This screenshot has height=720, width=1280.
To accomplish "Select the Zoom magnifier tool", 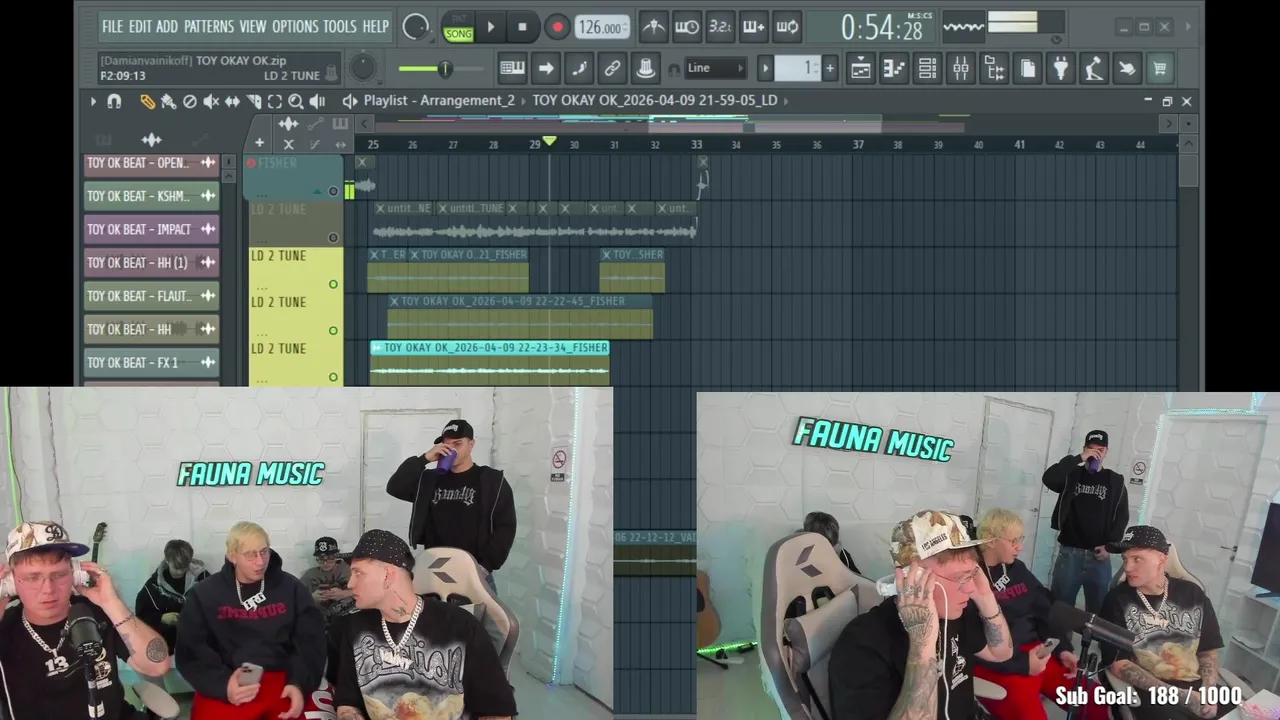I will pos(296,101).
